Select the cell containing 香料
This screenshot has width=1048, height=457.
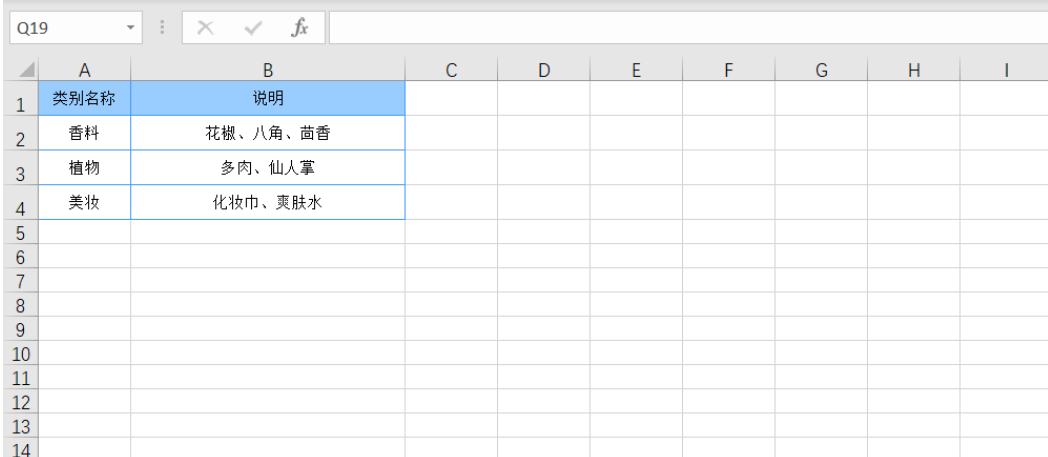85,133
